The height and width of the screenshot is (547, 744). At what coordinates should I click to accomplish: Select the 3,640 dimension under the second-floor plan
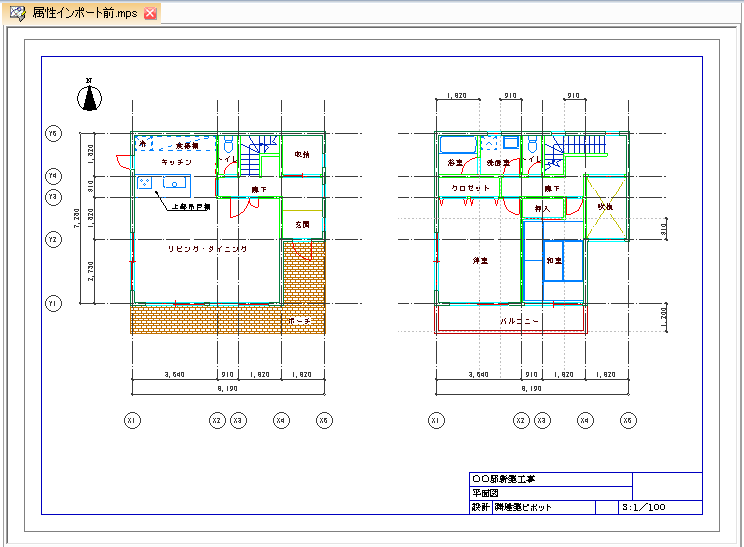click(478, 375)
